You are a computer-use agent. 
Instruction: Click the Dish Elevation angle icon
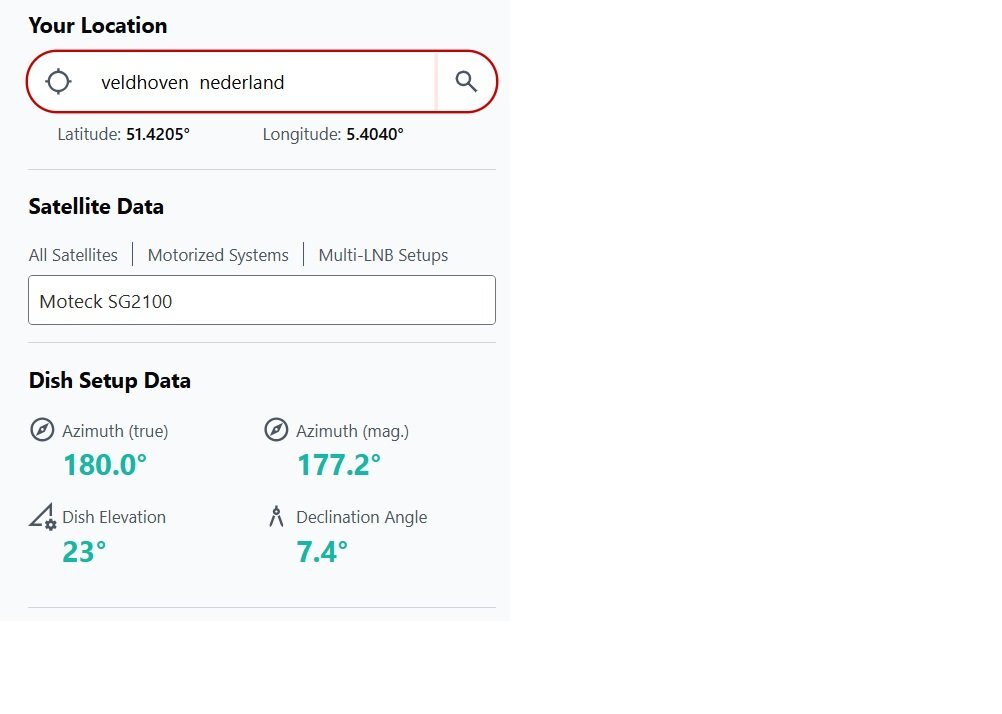tap(42, 517)
